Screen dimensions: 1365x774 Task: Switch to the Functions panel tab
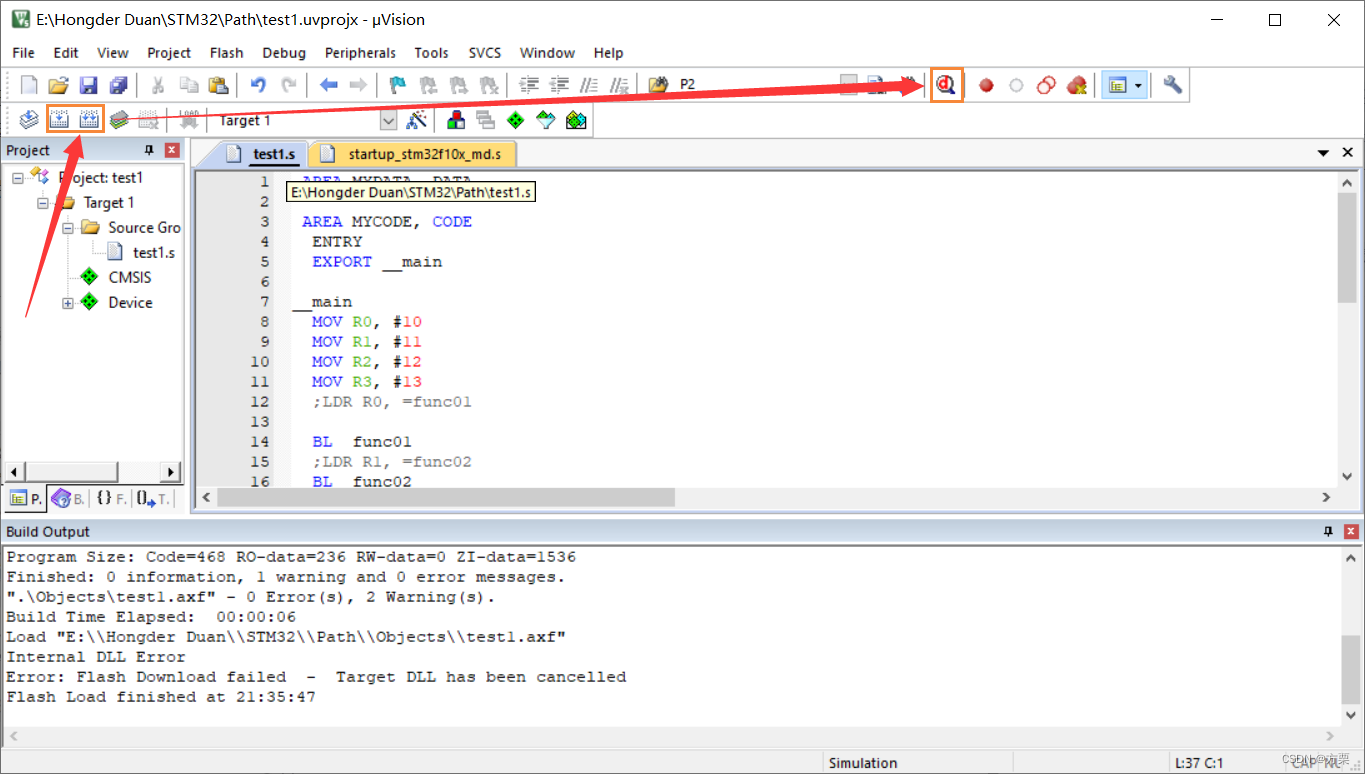pyautogui.click(x=110, y=498)
